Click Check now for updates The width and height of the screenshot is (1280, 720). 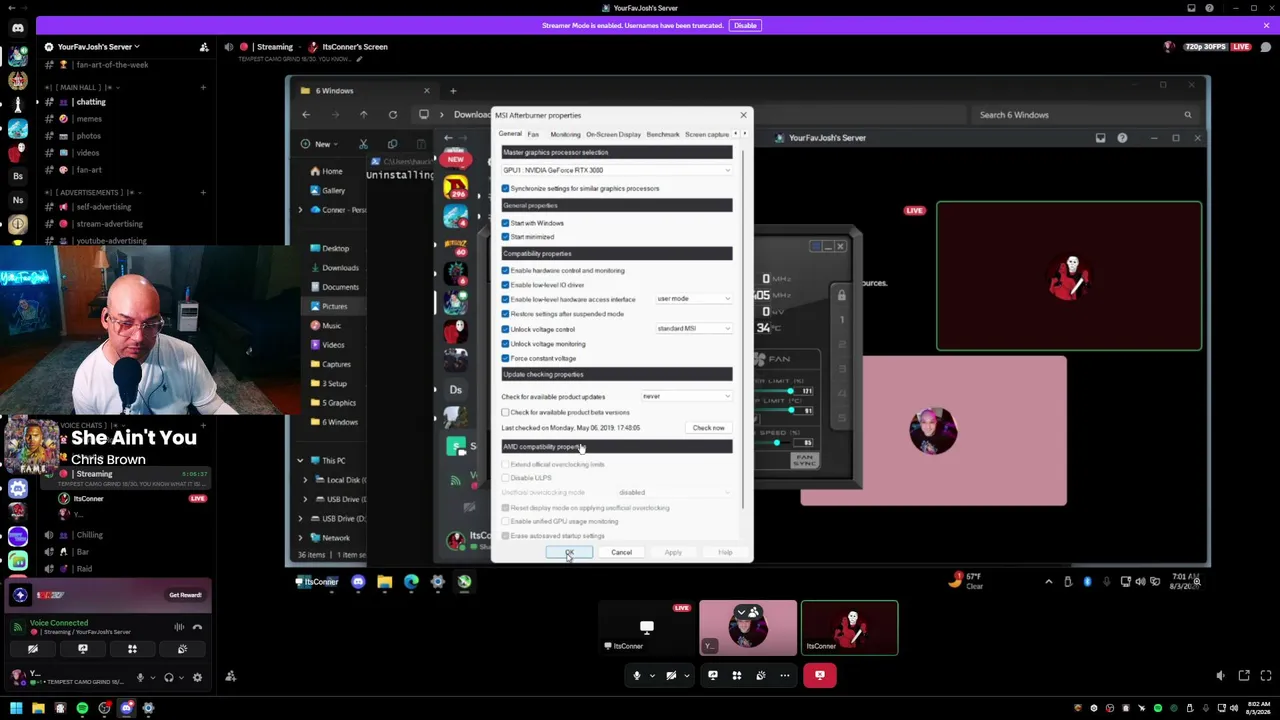click(x=709, y=428)
